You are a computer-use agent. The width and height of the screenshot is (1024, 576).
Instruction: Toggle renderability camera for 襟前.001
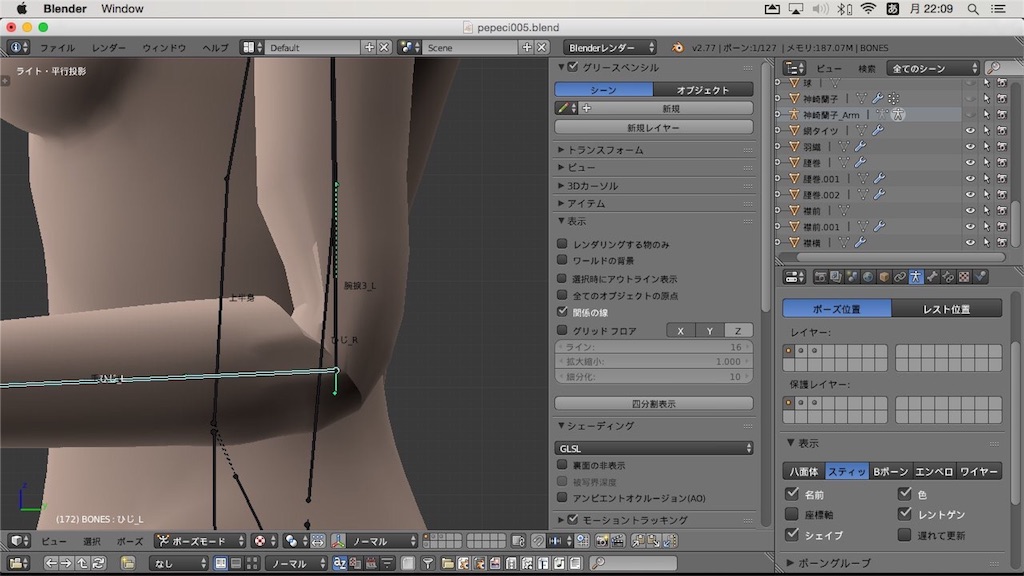[1002, 227]
